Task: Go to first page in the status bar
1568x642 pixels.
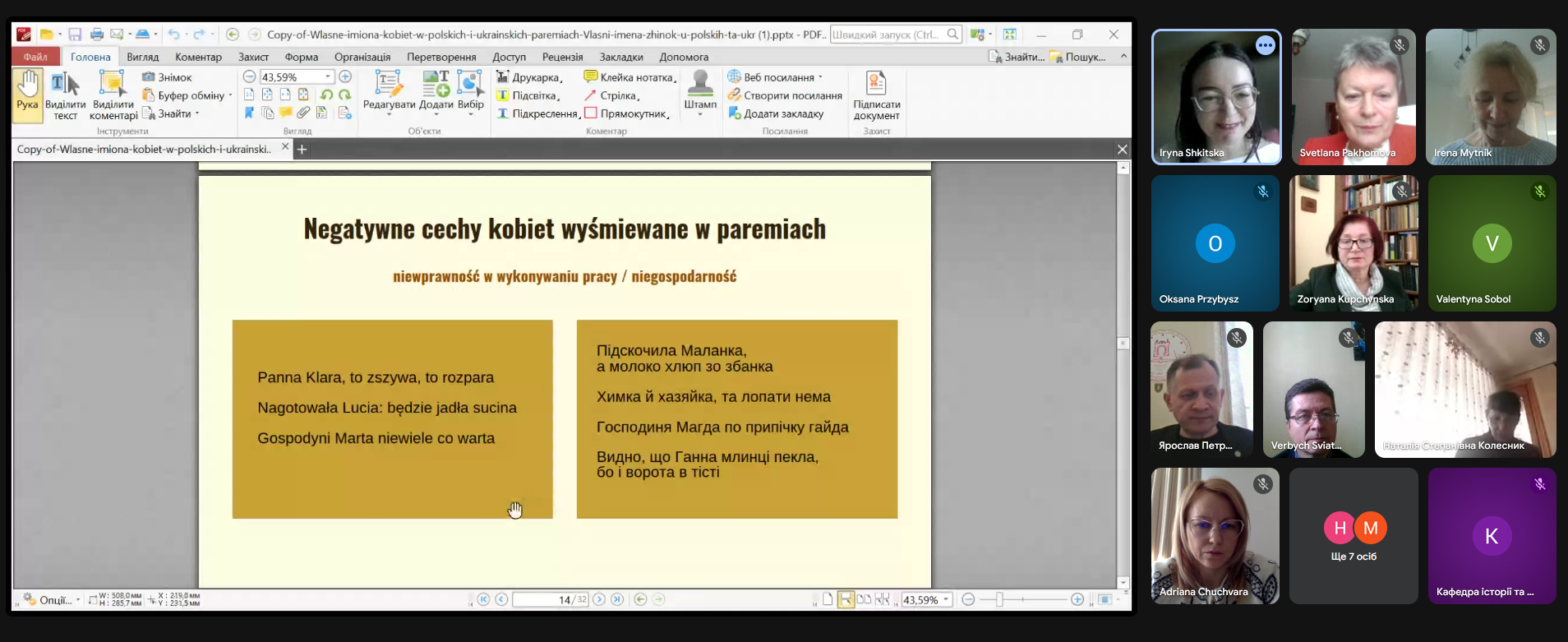Action: (483, 599)
